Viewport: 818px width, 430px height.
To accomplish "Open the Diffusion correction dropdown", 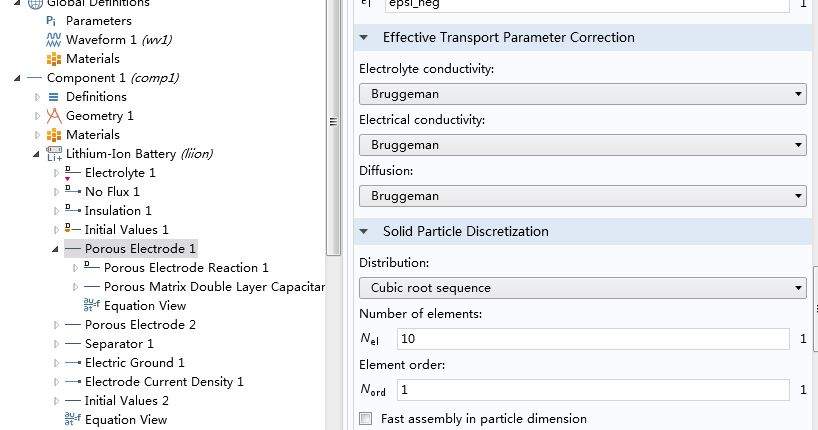I will coord(582,196).
